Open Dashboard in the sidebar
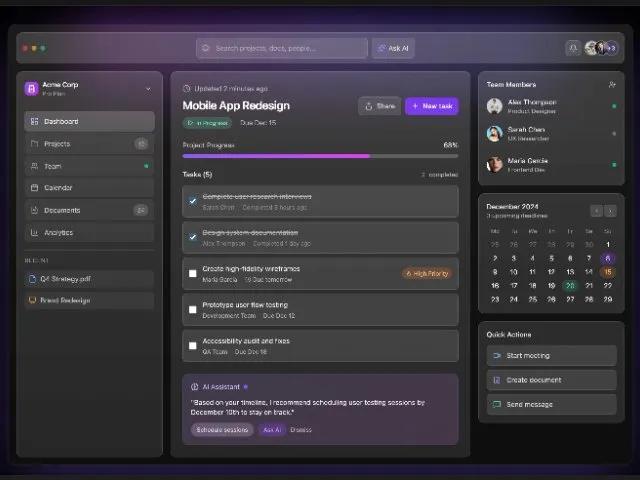This screenshot has width=640, height=480. [x=89, y=121]
